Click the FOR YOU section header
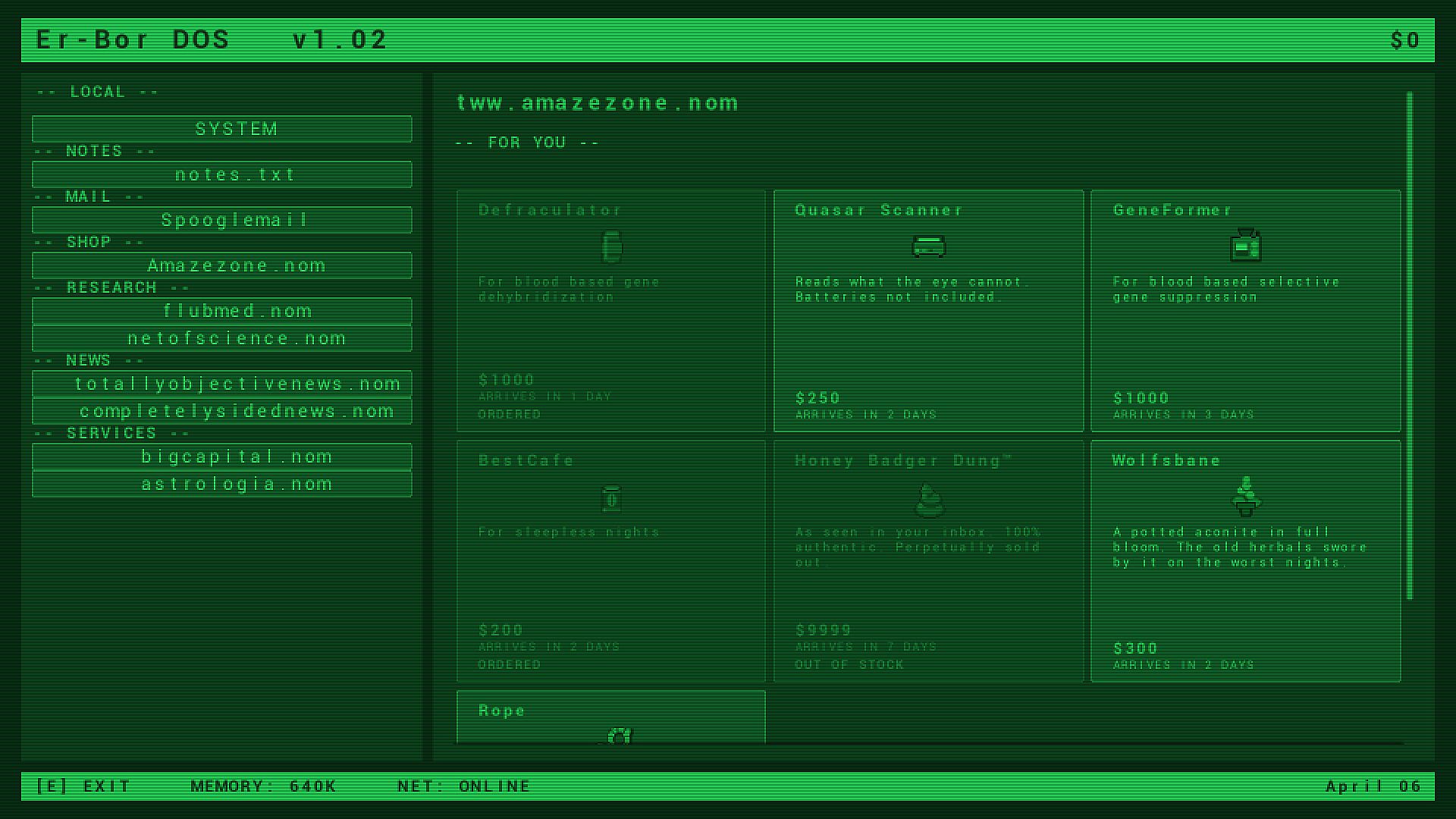Screen dimensions: 1456x819 527,143
